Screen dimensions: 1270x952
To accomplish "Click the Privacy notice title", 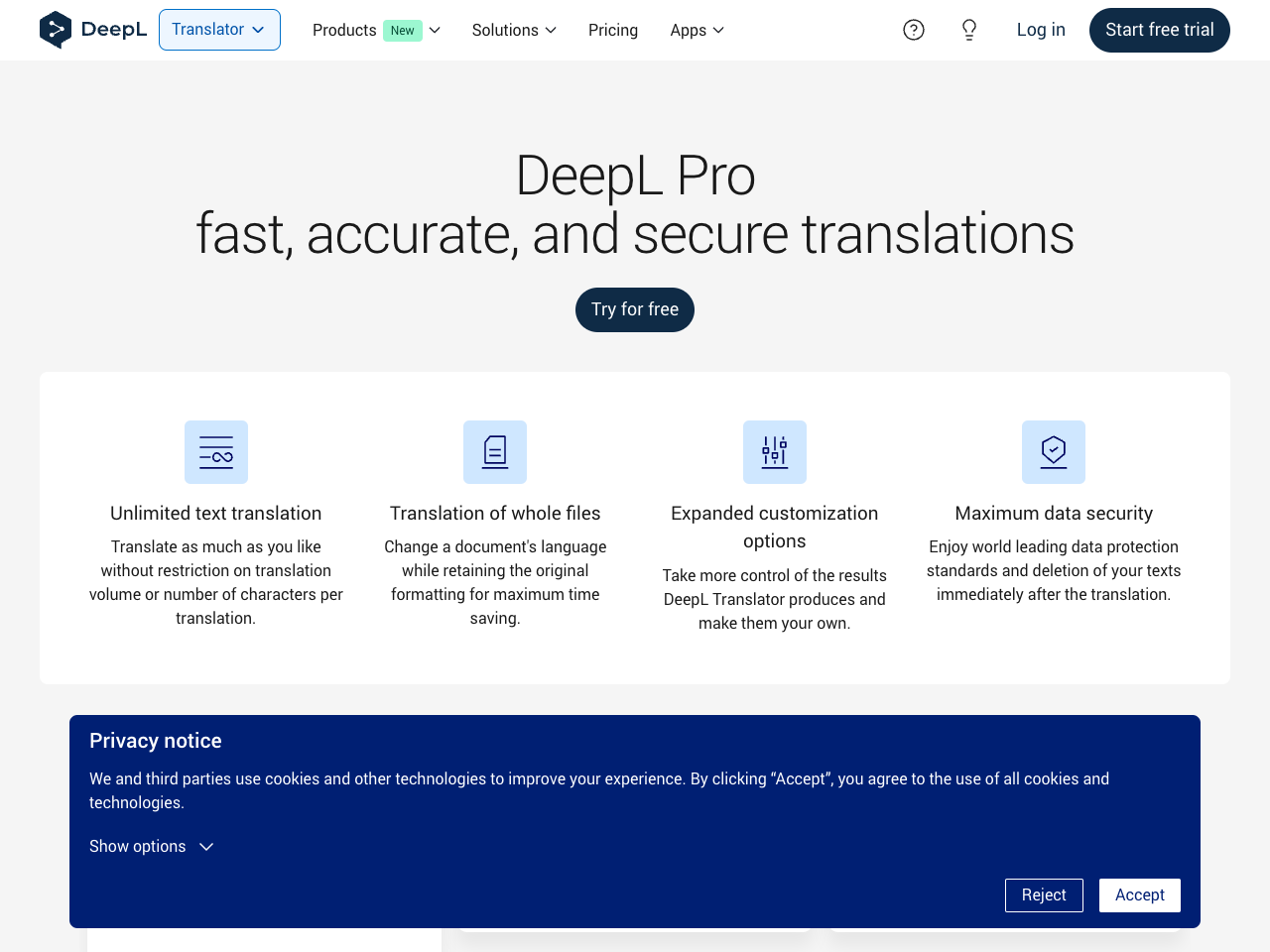I will [x=156, y=741].
